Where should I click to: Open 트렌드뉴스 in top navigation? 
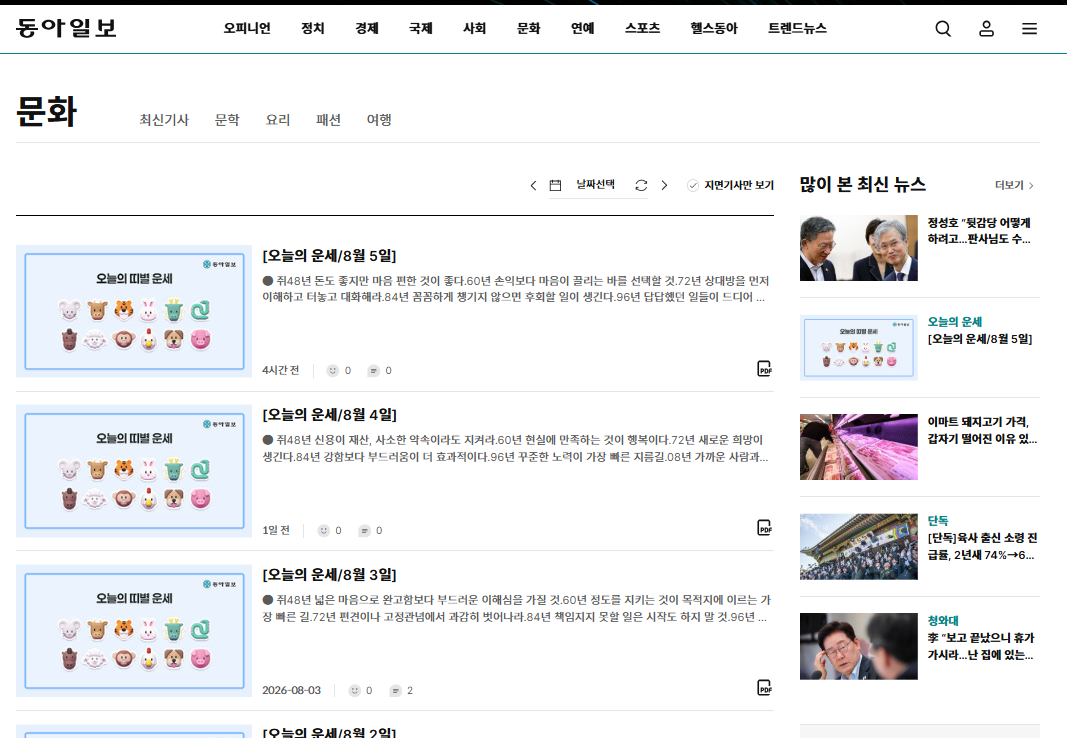coord(798,29)
